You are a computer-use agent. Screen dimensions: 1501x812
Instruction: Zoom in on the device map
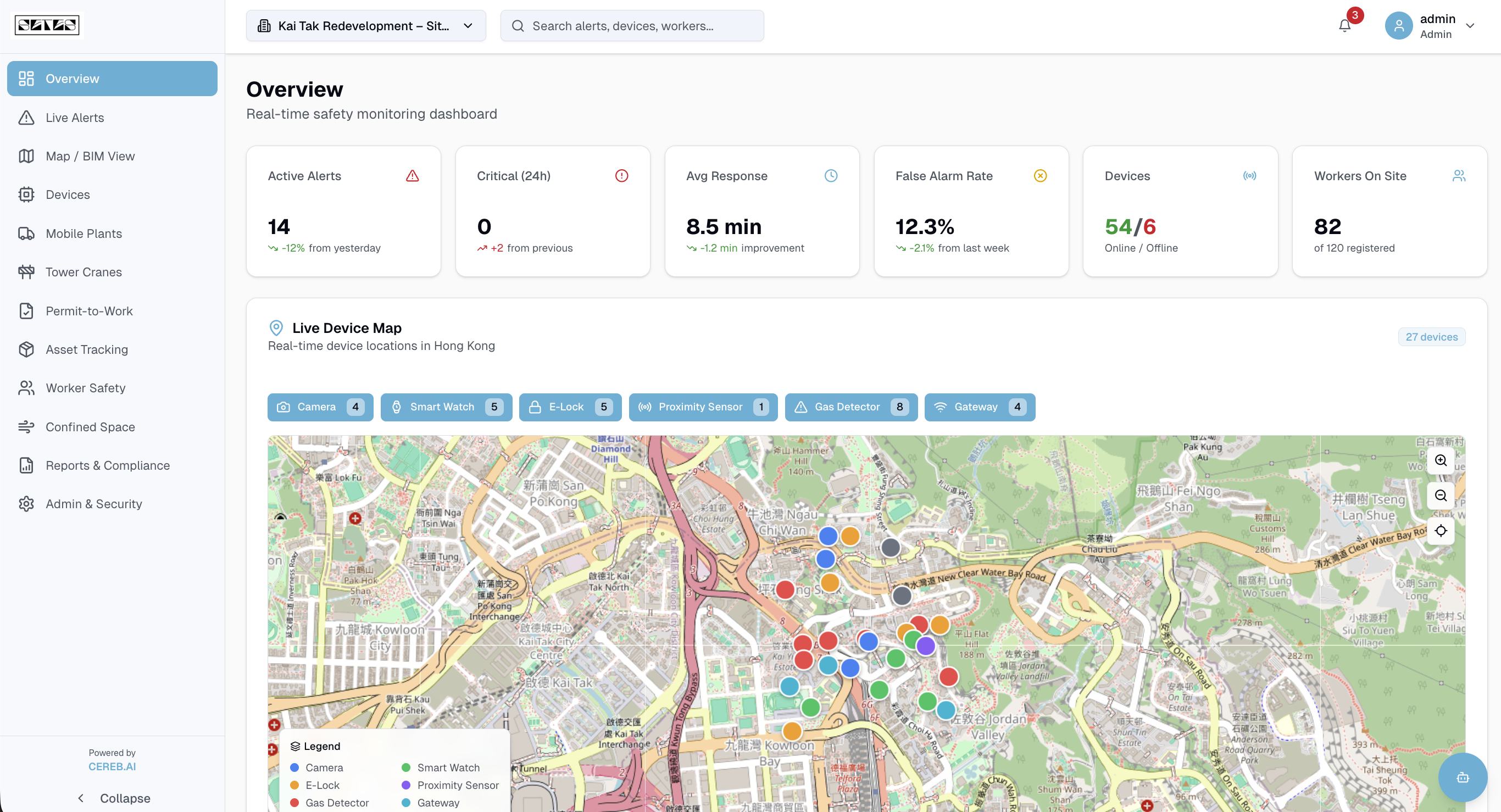coord(1441,460)
